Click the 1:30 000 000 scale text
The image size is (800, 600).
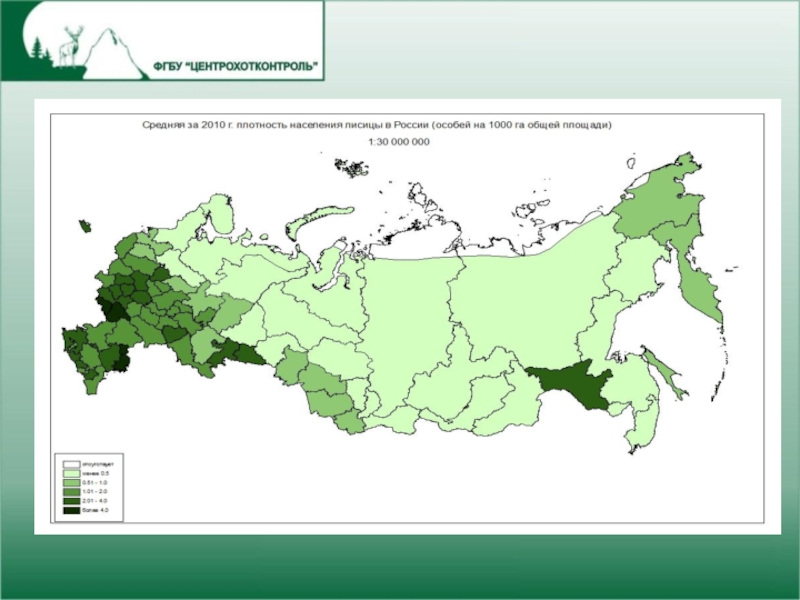point(398,142)
